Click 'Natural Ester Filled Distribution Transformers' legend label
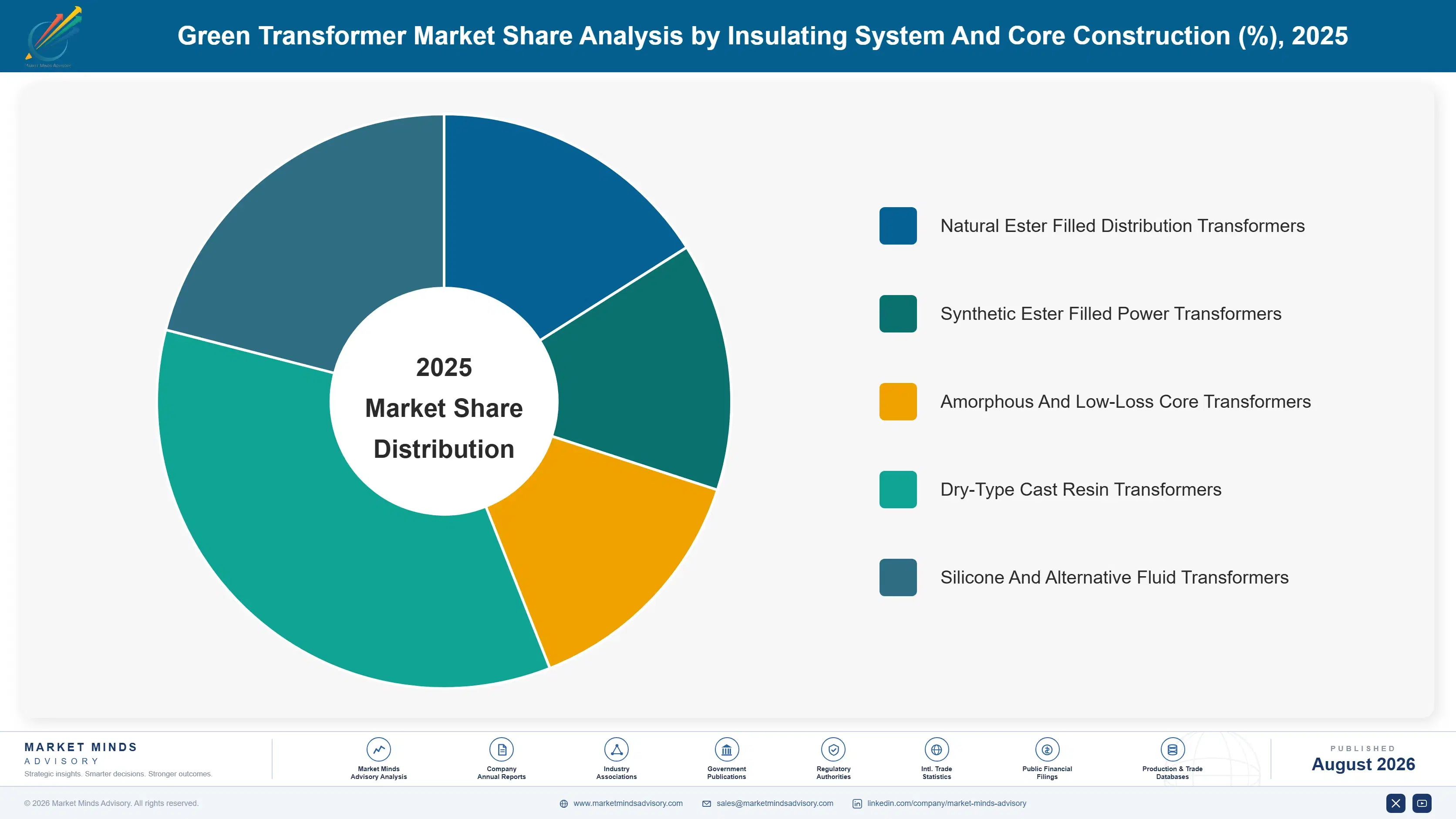This screenshot has width=1456, height=819. pyautogui.click(x=1122, y=226)
